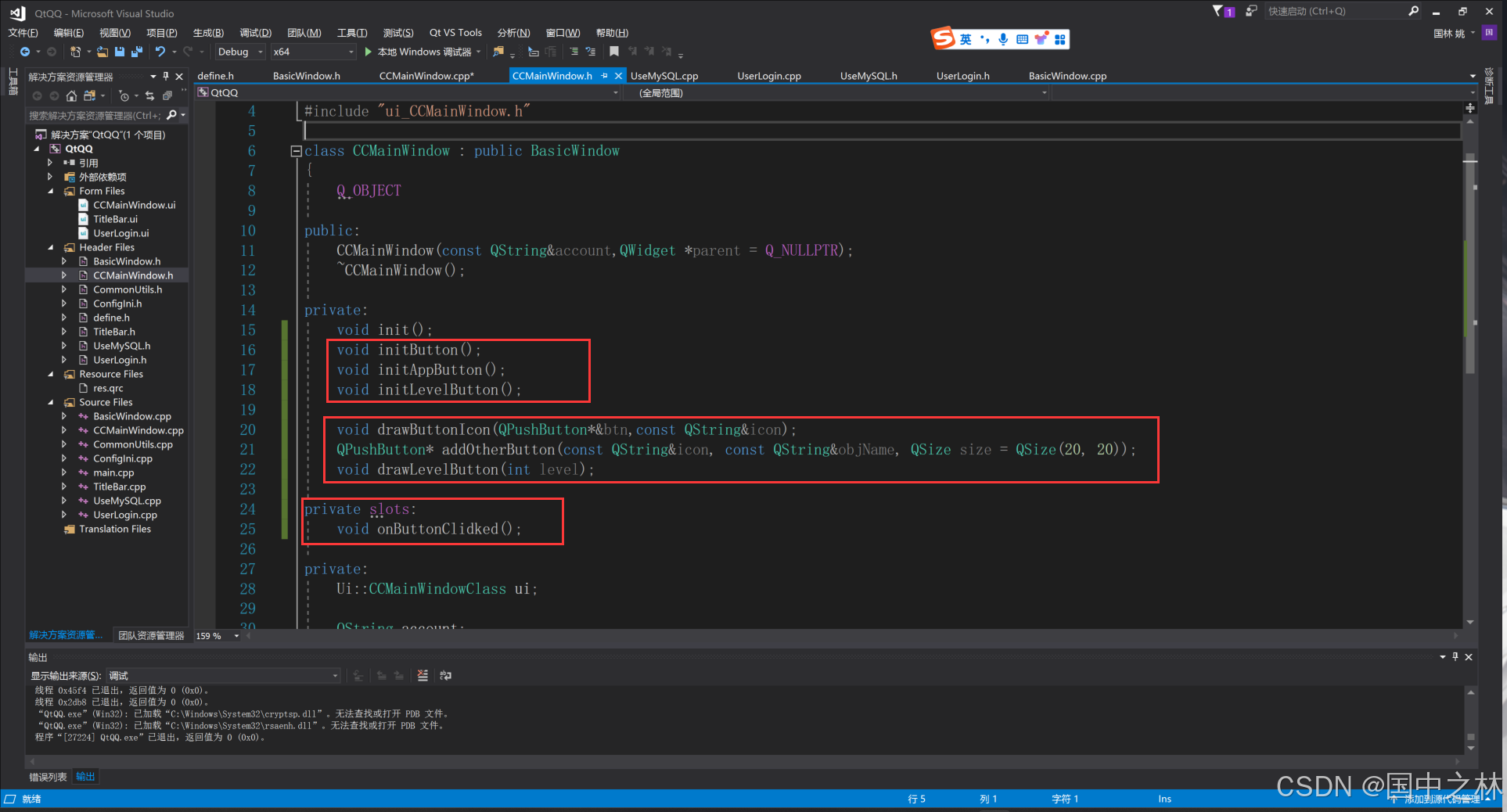
Task: Toggle Sogou punctuation mode
Action: (984, 39)
